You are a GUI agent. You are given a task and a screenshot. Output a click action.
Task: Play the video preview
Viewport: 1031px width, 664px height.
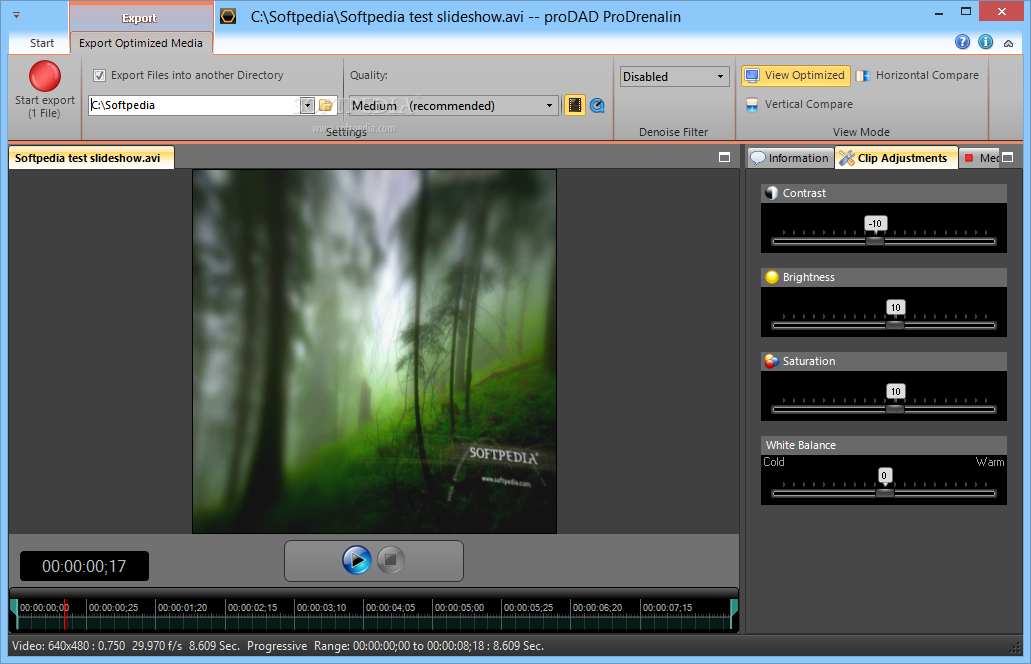(357, 560)
